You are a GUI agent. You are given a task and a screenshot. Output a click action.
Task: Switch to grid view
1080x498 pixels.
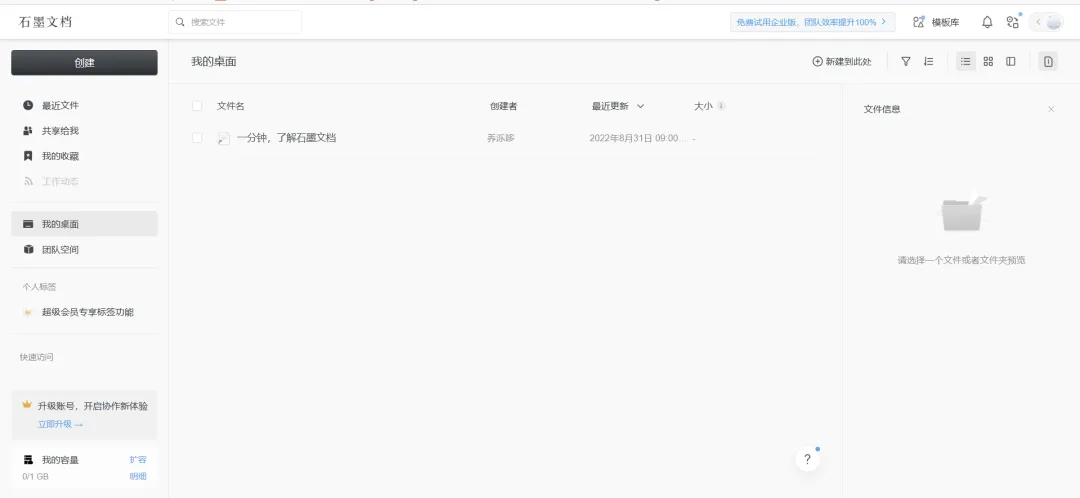(988, 61)
